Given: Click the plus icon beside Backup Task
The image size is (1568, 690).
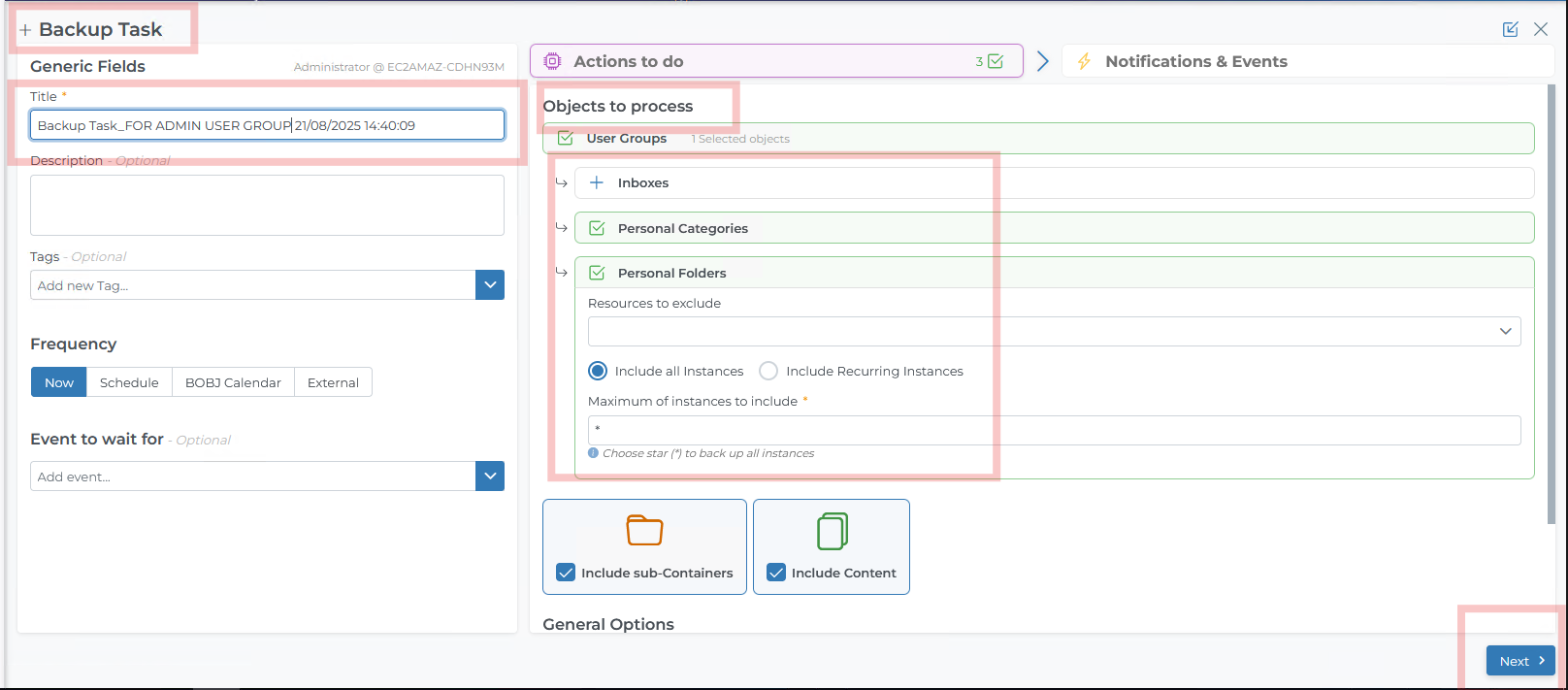Looking at the screenshot, I should click(25, 30).
